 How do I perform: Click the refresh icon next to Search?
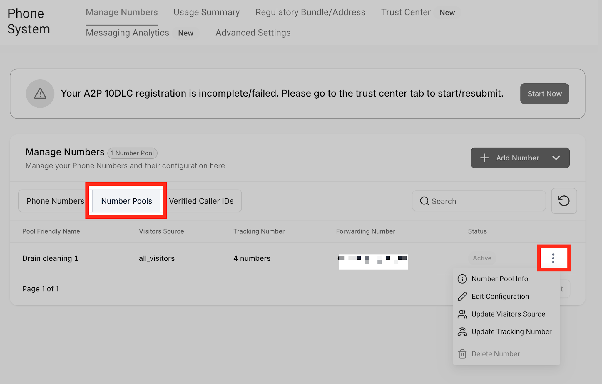tap(564, 201)
